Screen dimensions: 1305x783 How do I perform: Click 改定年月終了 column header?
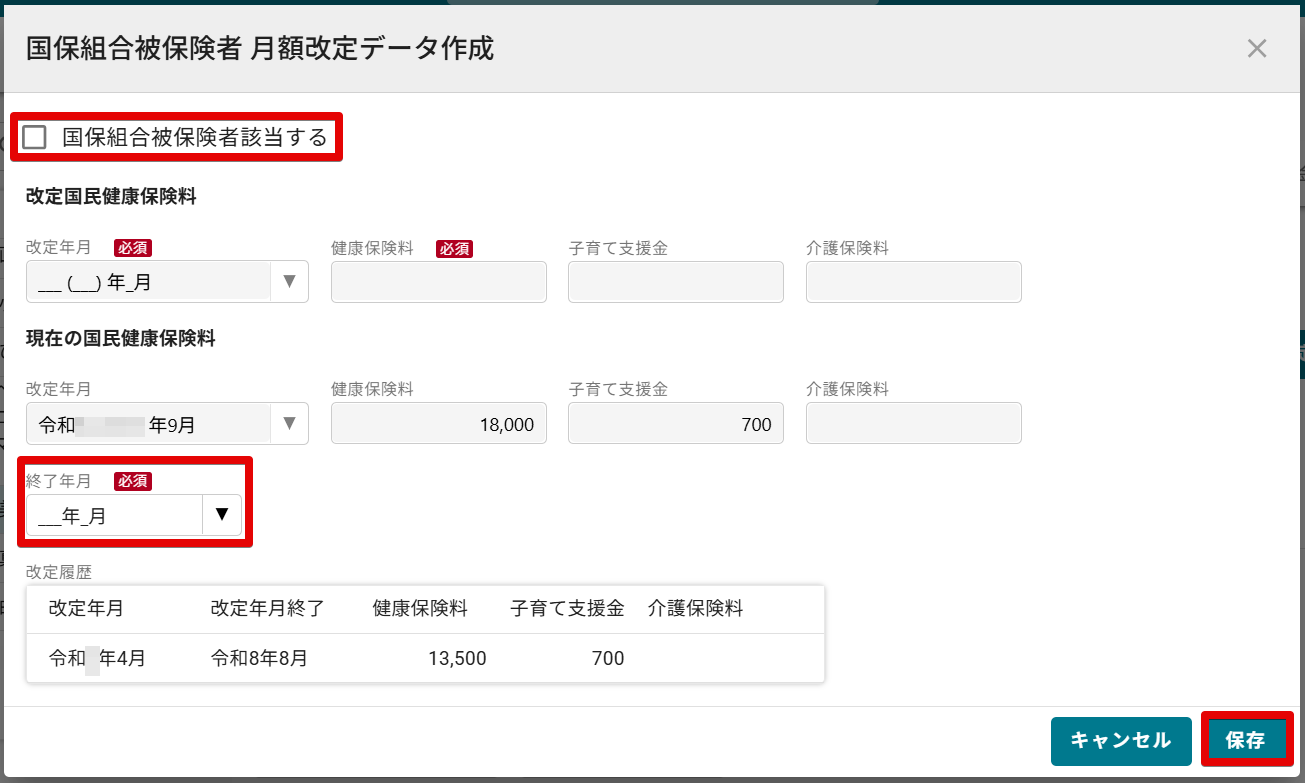267,608
